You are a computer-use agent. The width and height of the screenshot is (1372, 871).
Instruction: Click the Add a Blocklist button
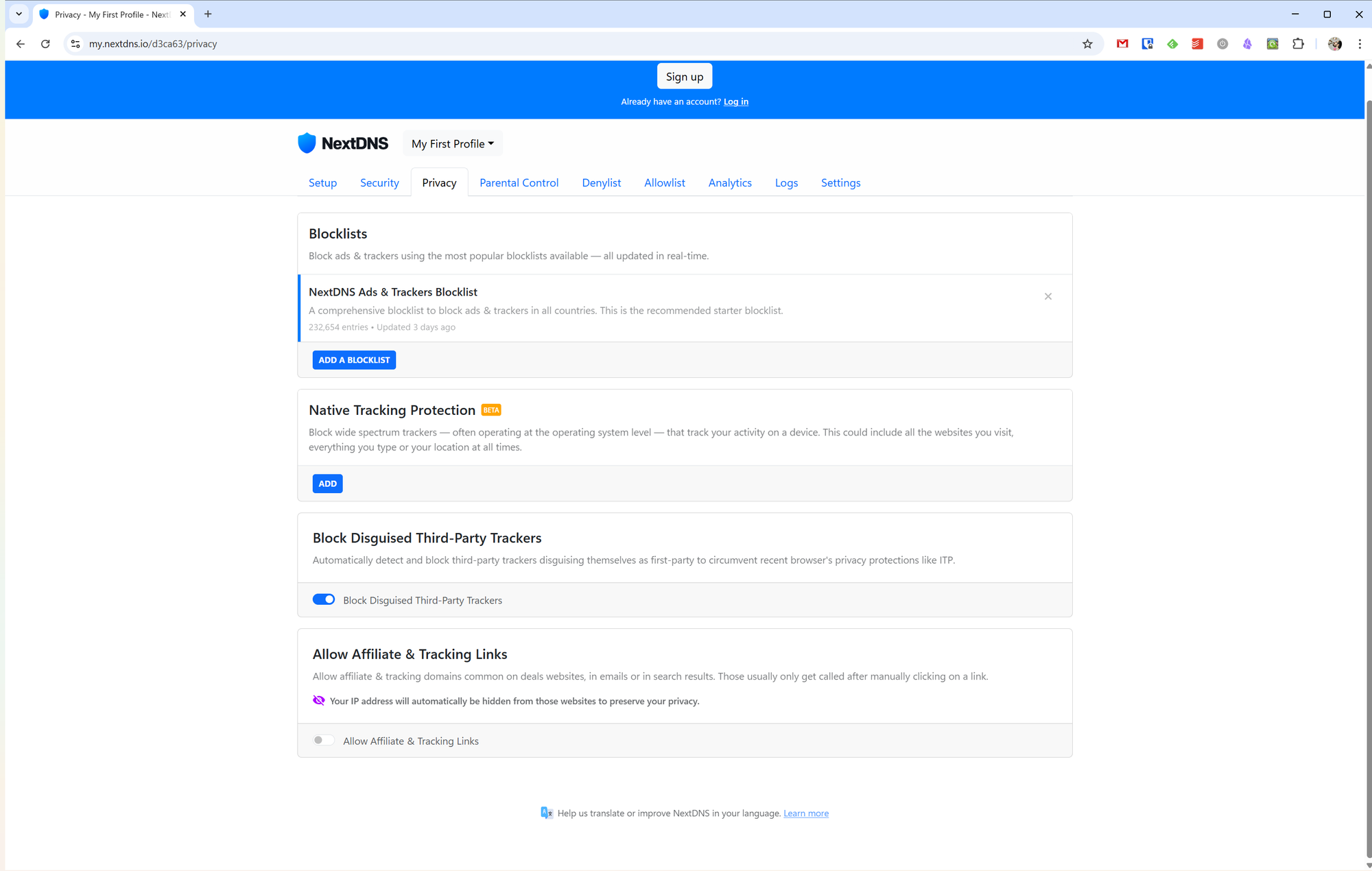(x=354, y=360)
